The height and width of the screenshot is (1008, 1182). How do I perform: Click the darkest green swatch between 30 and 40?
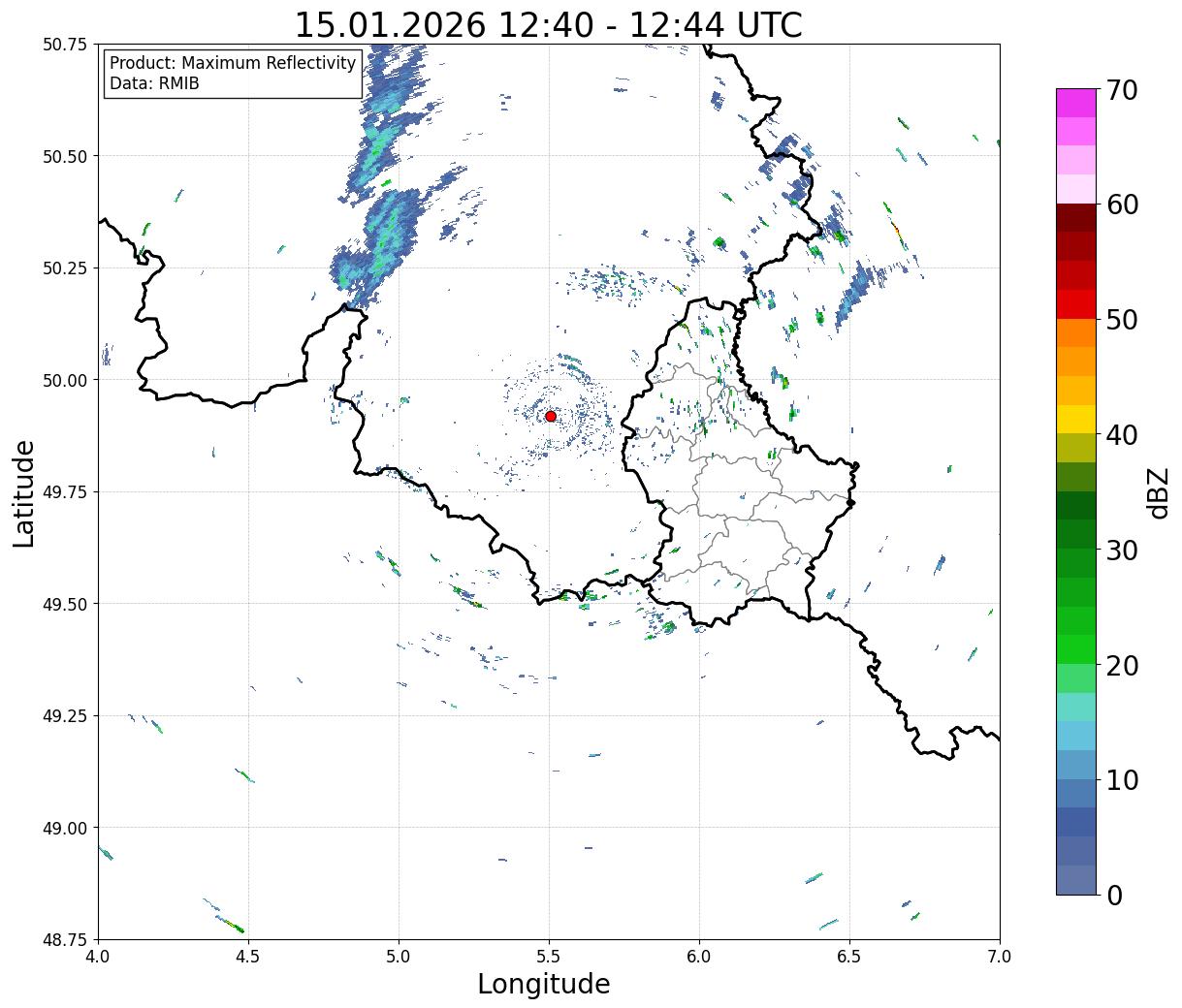coord(1076,505)
